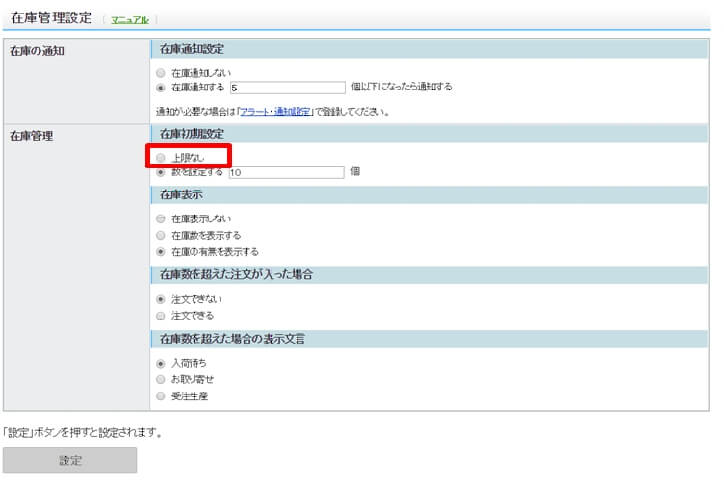
Task: Choose the 数を設定する radio button
Action: (x=161, y=171)
